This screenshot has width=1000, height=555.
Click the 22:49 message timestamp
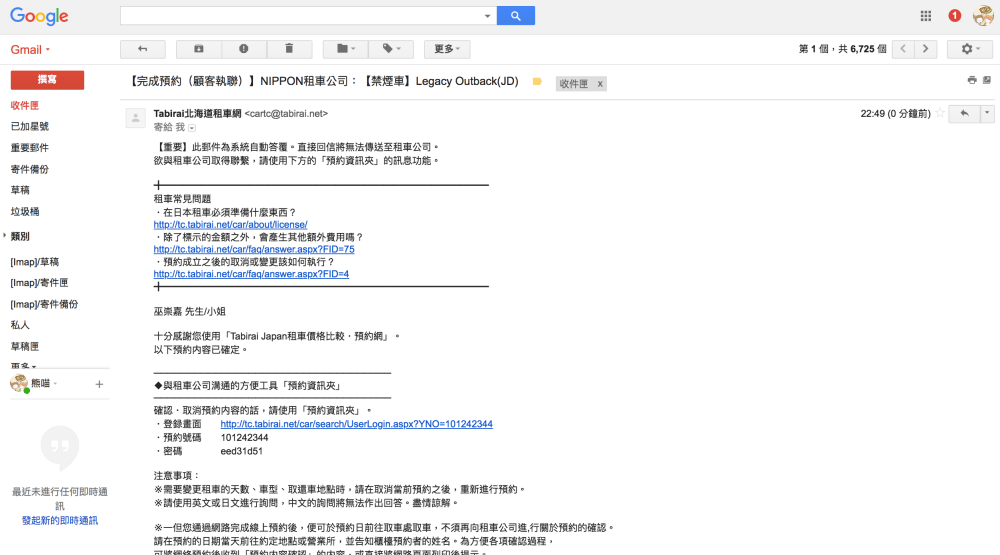(895, 114)
